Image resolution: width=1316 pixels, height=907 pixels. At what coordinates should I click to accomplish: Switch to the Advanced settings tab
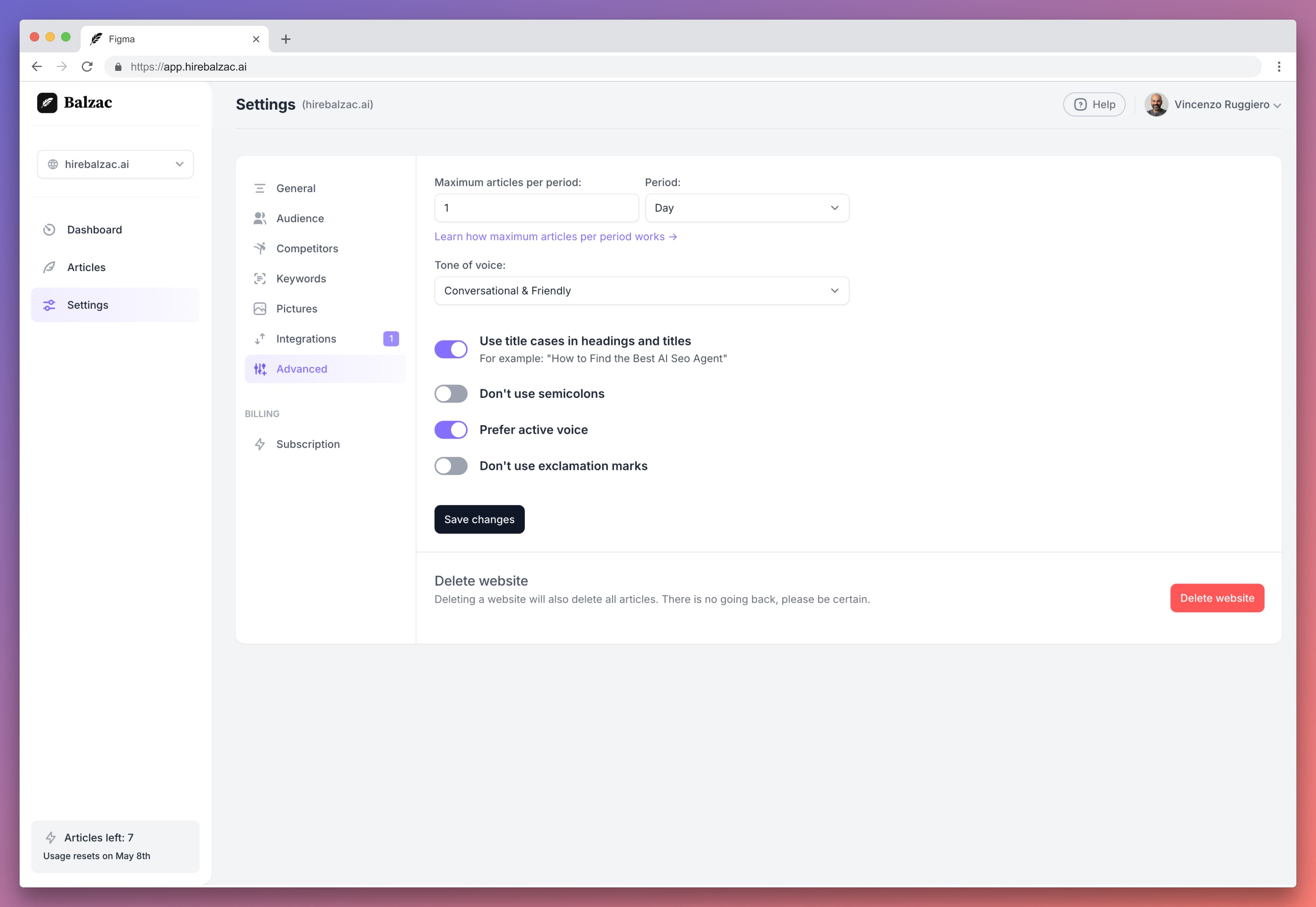302,369
